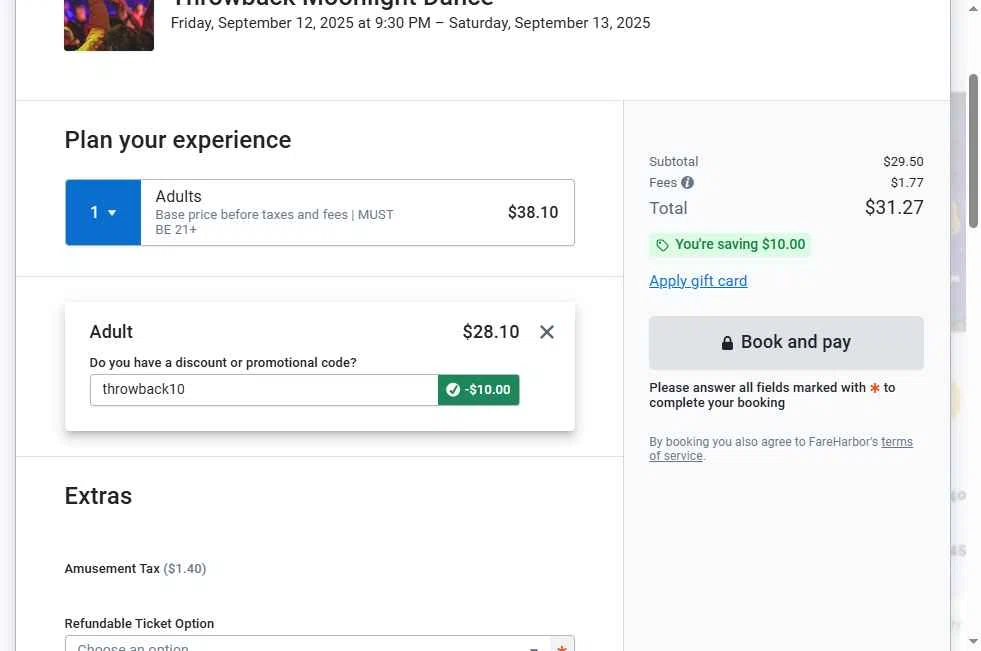This screenshot has height=651, width=981.
Task: Click the required asterisk beside Refundable option
Action: (x=562, y=647)
